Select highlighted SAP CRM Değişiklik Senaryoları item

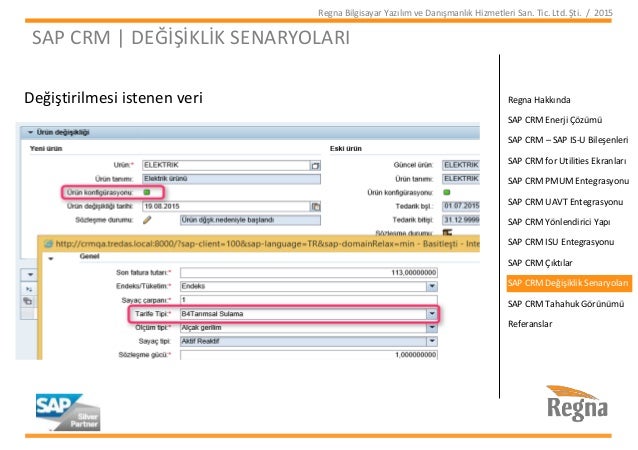click(569, 283)
